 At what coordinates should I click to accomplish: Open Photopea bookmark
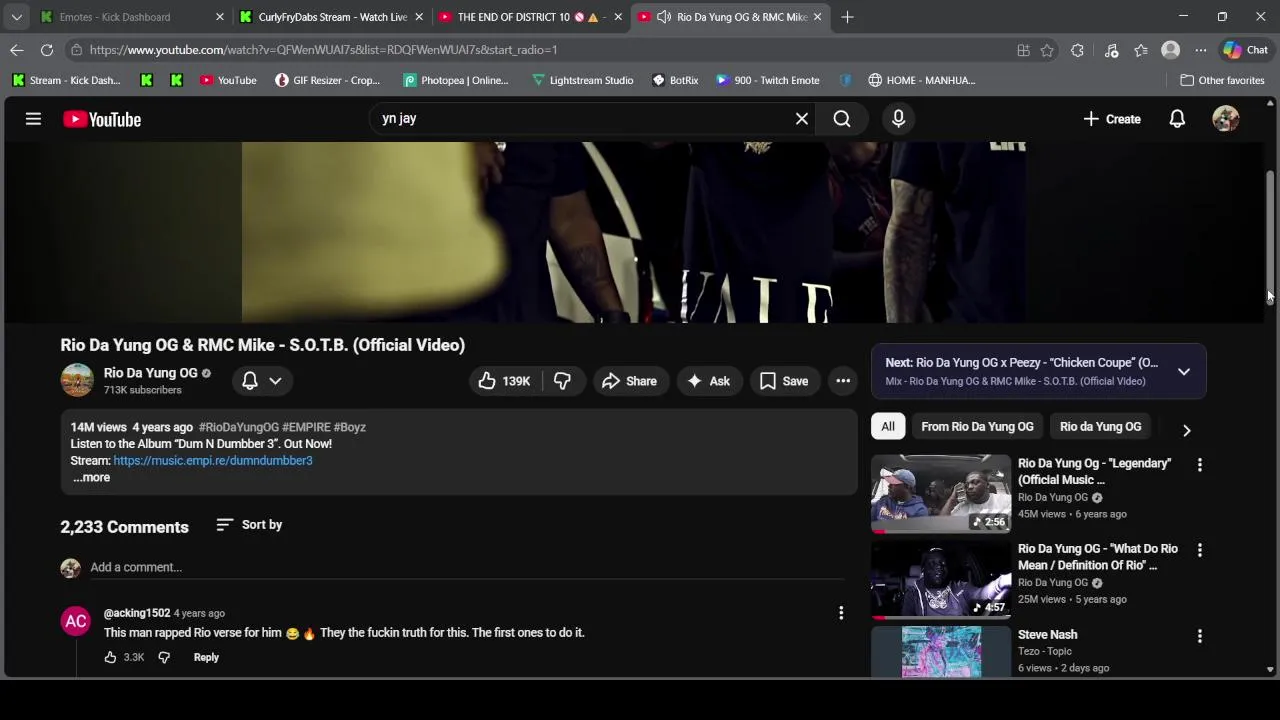[456, 80]
